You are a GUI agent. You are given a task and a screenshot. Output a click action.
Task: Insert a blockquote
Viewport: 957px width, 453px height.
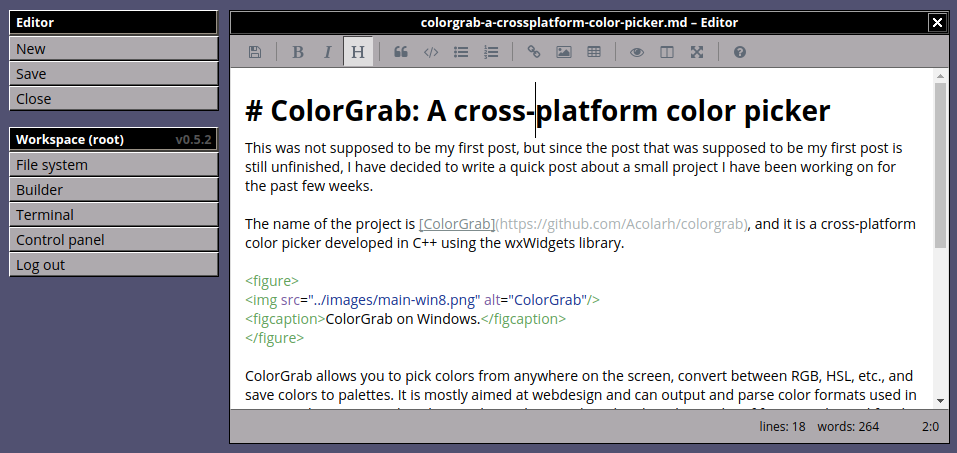pos(400,52)
